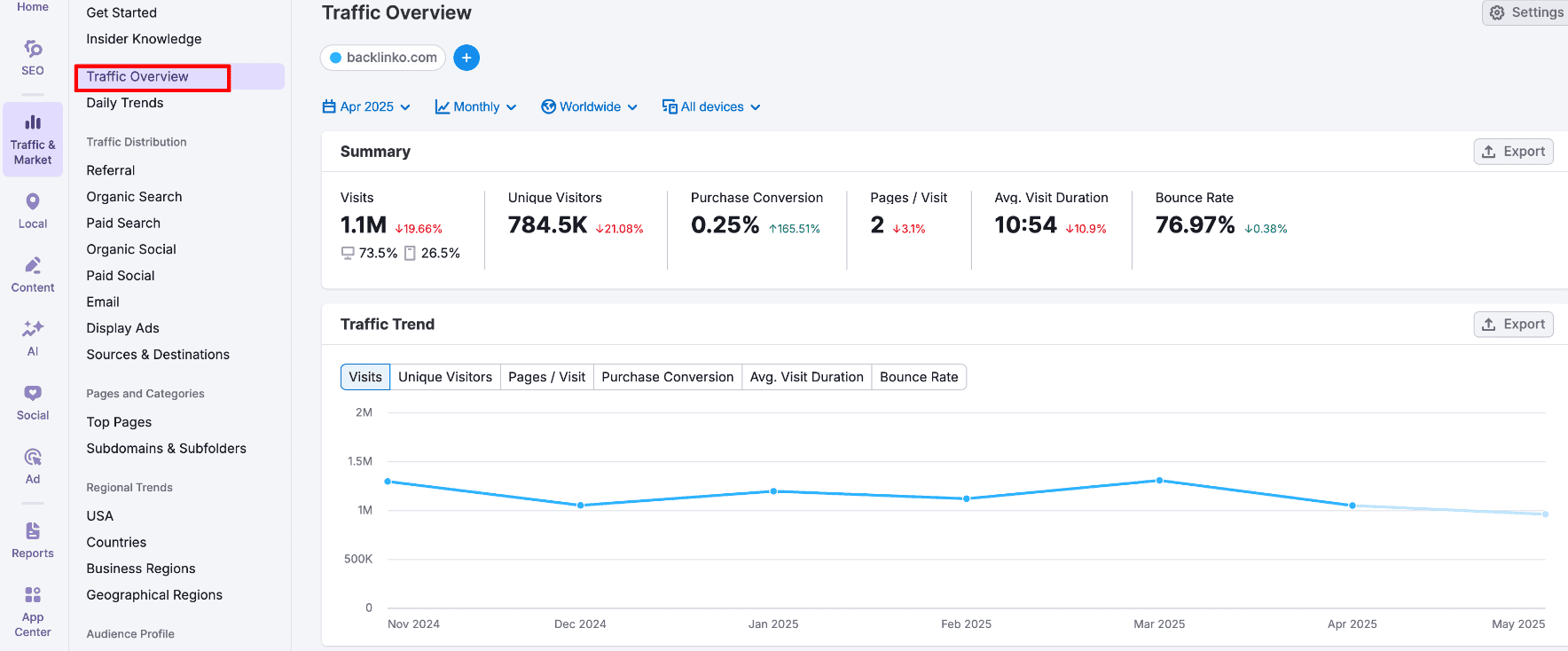Select the Purchase Conversion chart option
Screen dimensions: 1568x651
(x=667, y=377)
